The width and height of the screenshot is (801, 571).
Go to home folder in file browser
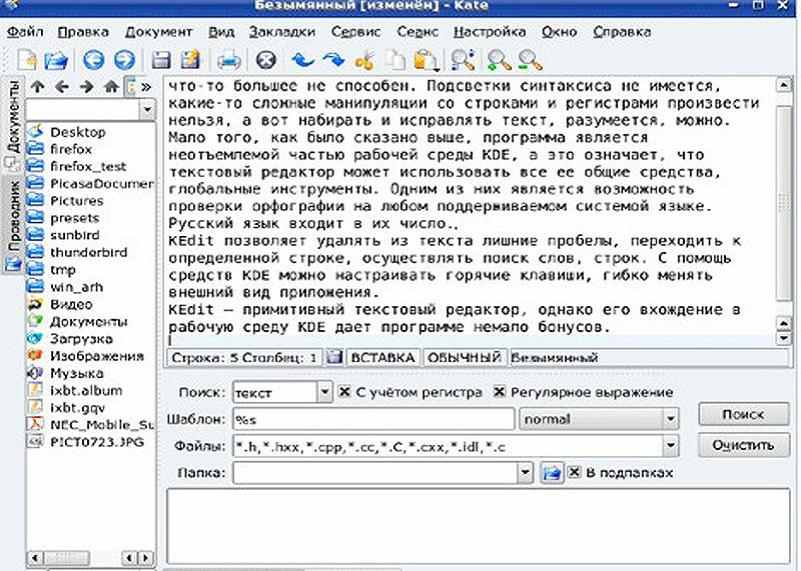(111, 87)
